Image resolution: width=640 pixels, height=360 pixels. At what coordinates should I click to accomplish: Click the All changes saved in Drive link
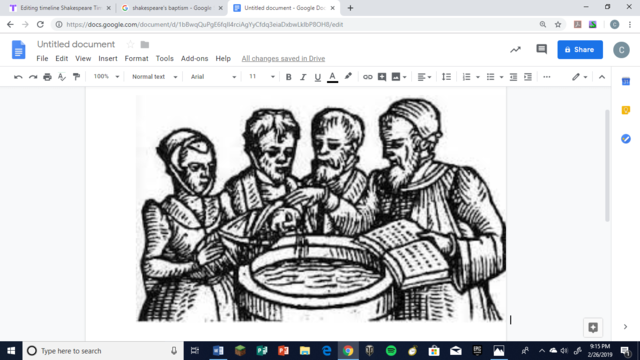click(283, 58)
